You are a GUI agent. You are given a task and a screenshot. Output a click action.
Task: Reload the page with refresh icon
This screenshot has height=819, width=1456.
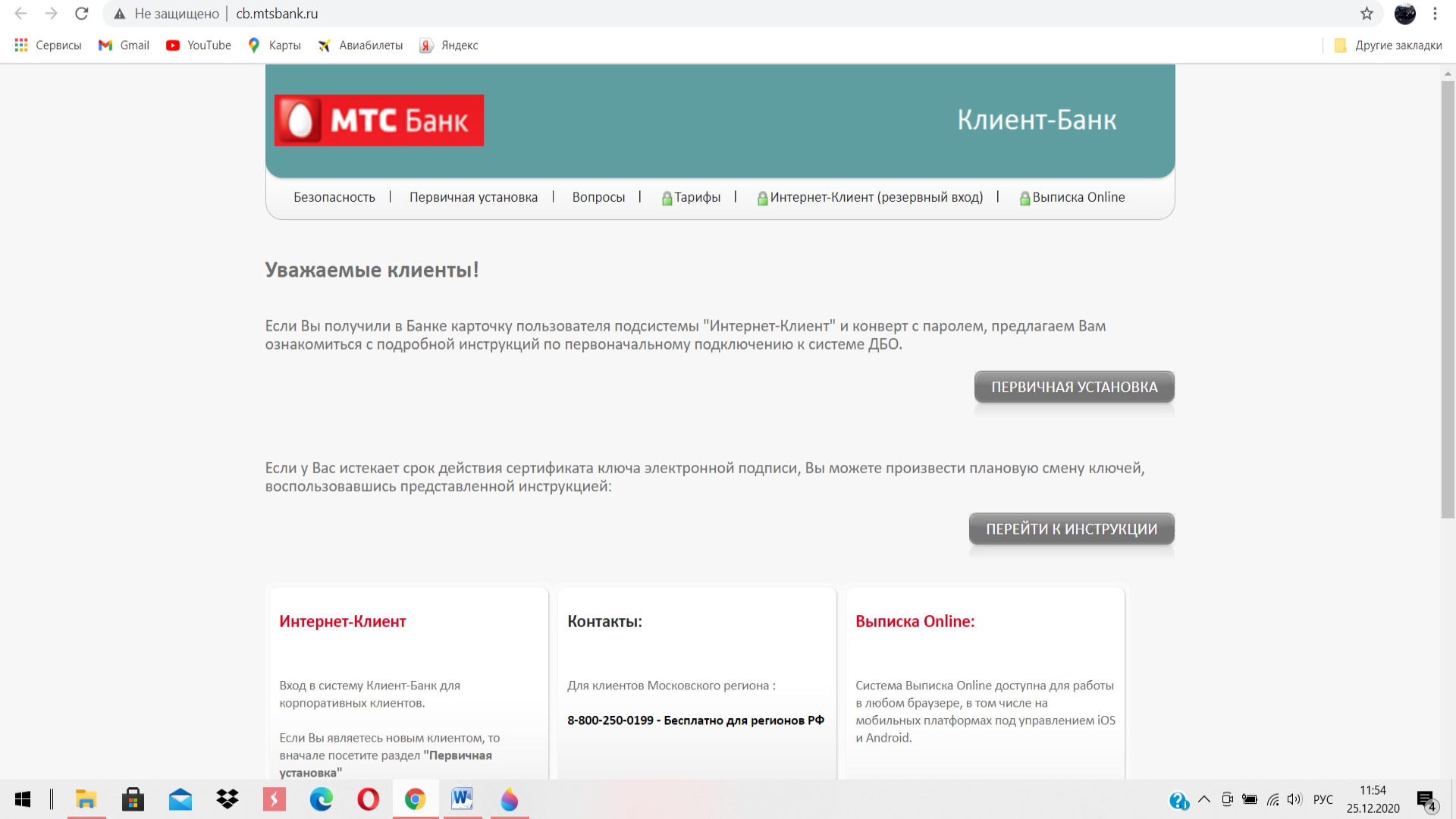click(x=82, y=14)
